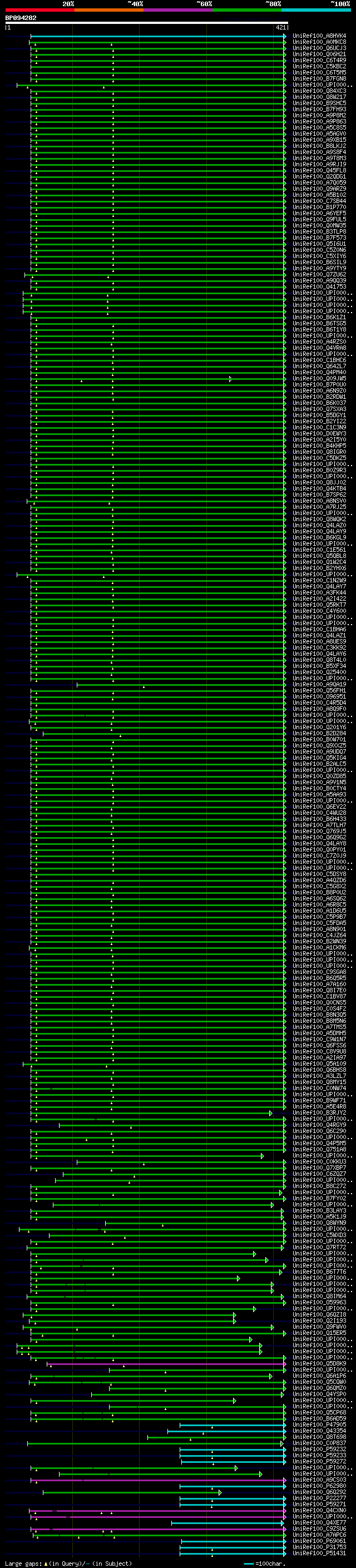Open hit UniRef100_Q4XE77
Screen dimensions: 356x1568
point(319,1522)
